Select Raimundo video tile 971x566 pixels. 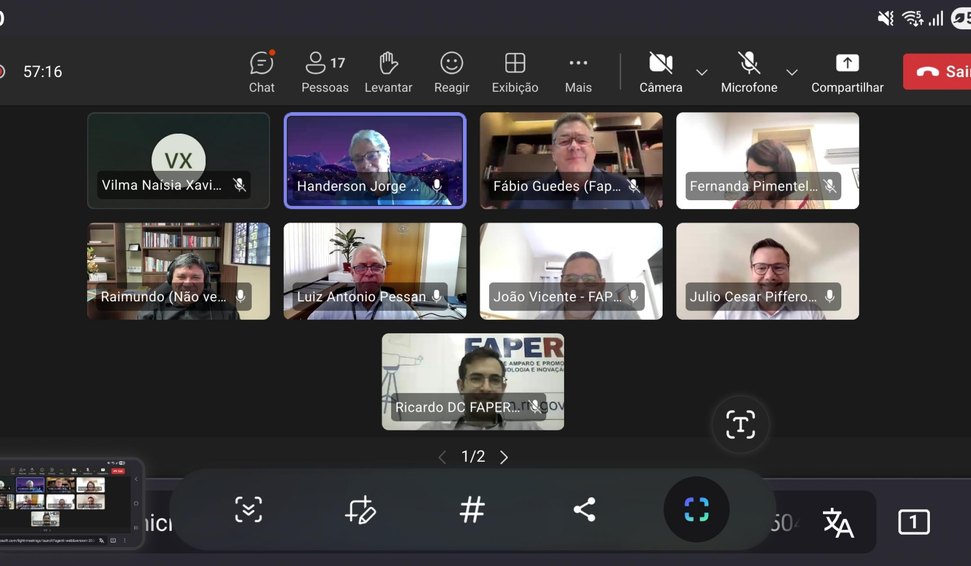pyautogui.click(x=178, y=271)
